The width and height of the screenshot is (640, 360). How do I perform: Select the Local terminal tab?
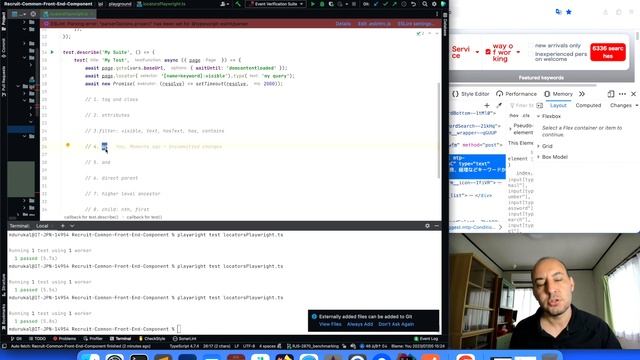[x=42, y=226]
